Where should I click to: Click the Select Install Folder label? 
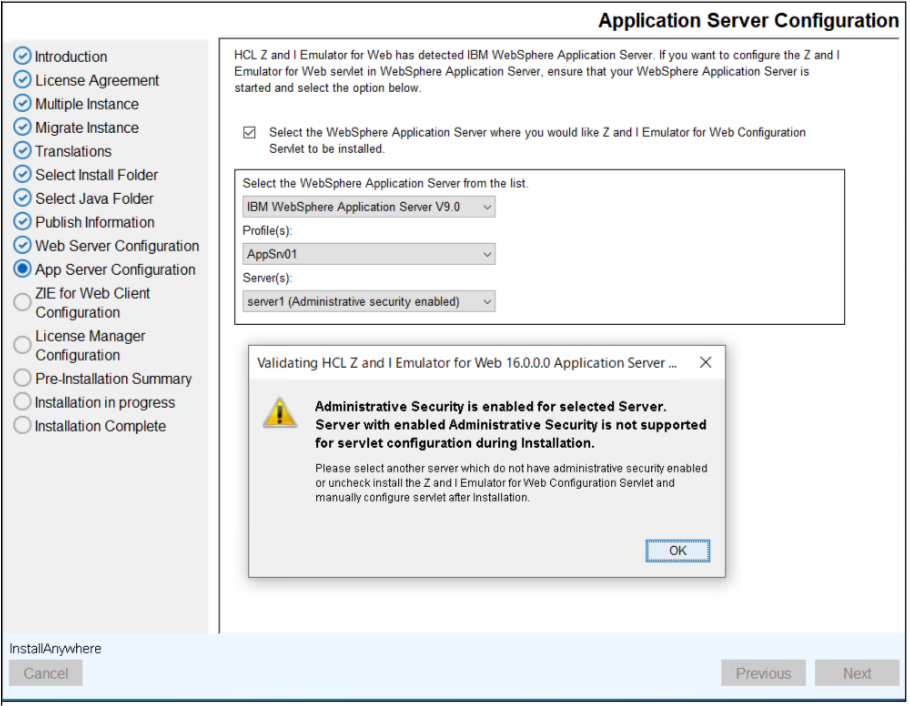point(96,175)
